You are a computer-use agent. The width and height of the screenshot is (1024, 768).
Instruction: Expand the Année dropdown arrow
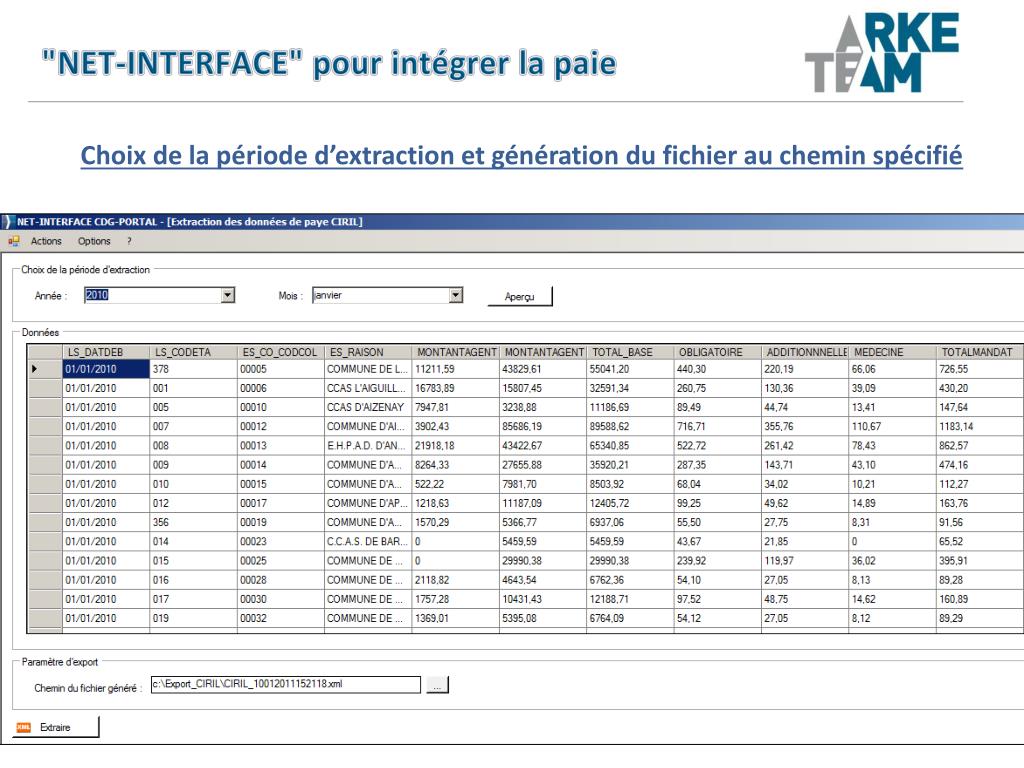[227, 295]
